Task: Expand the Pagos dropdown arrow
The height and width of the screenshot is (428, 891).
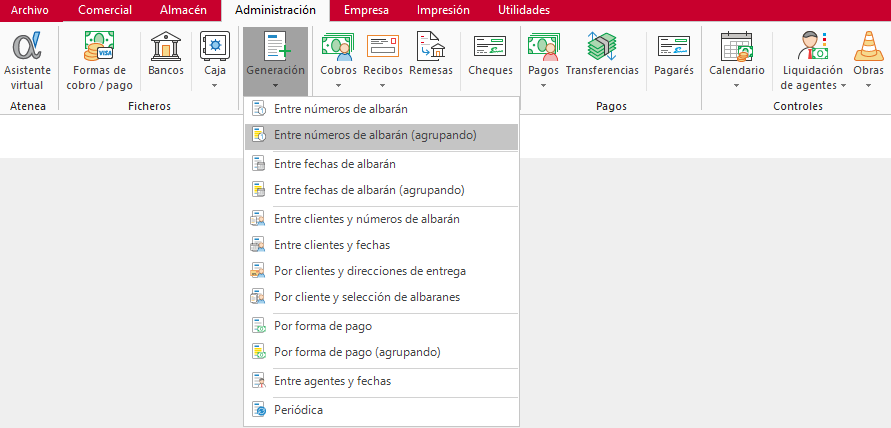Action: 543,86
